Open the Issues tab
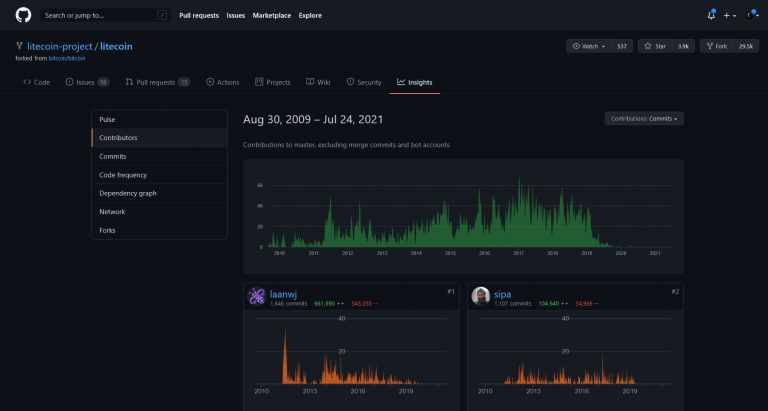768x411 pixels. [x=87, y=82]
